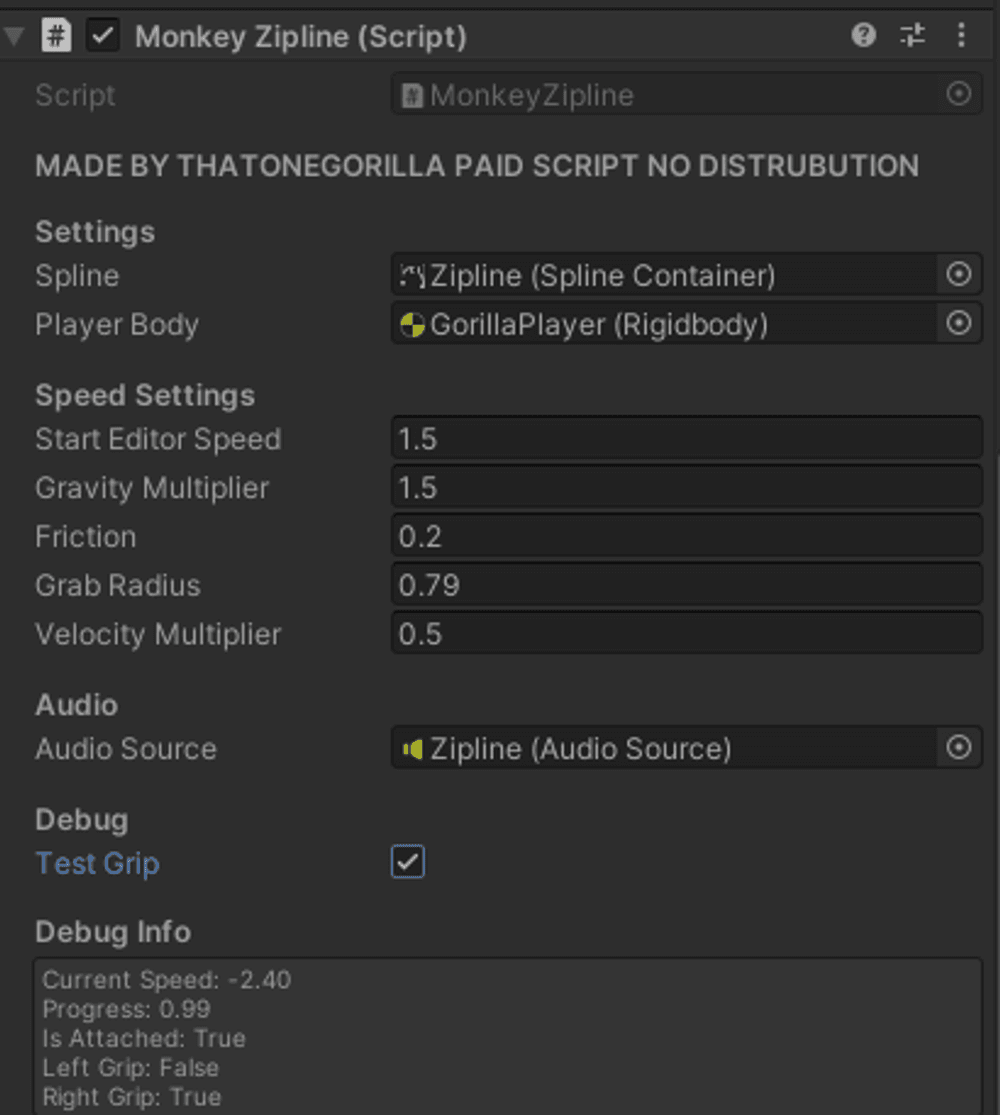Image resolution: width=1000 pixels, height=1115 pixels.
Task: Click the Grab Radius value field
Action: (x=686, y=585)
